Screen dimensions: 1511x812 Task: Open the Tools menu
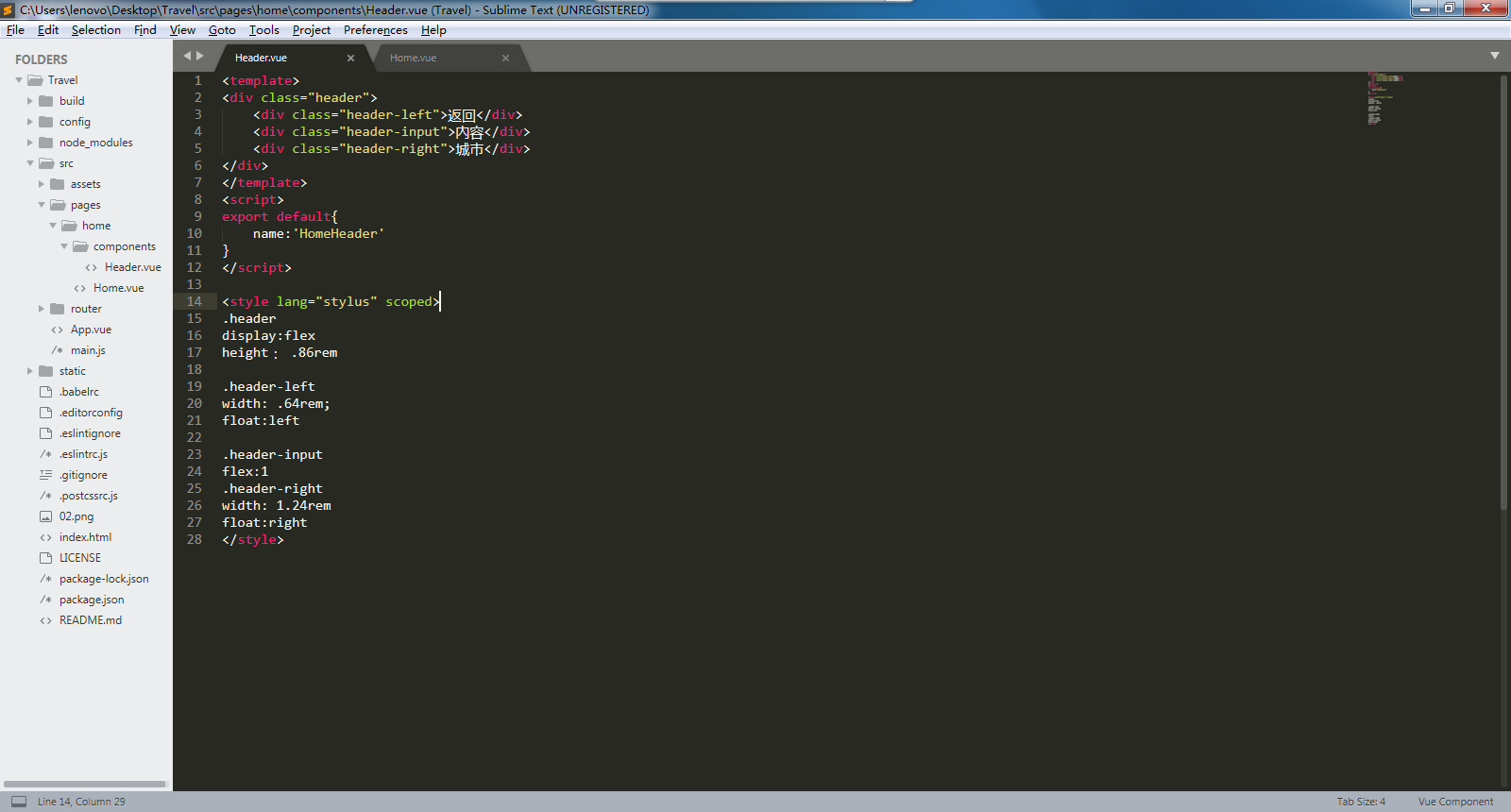[x=263, y=30]
